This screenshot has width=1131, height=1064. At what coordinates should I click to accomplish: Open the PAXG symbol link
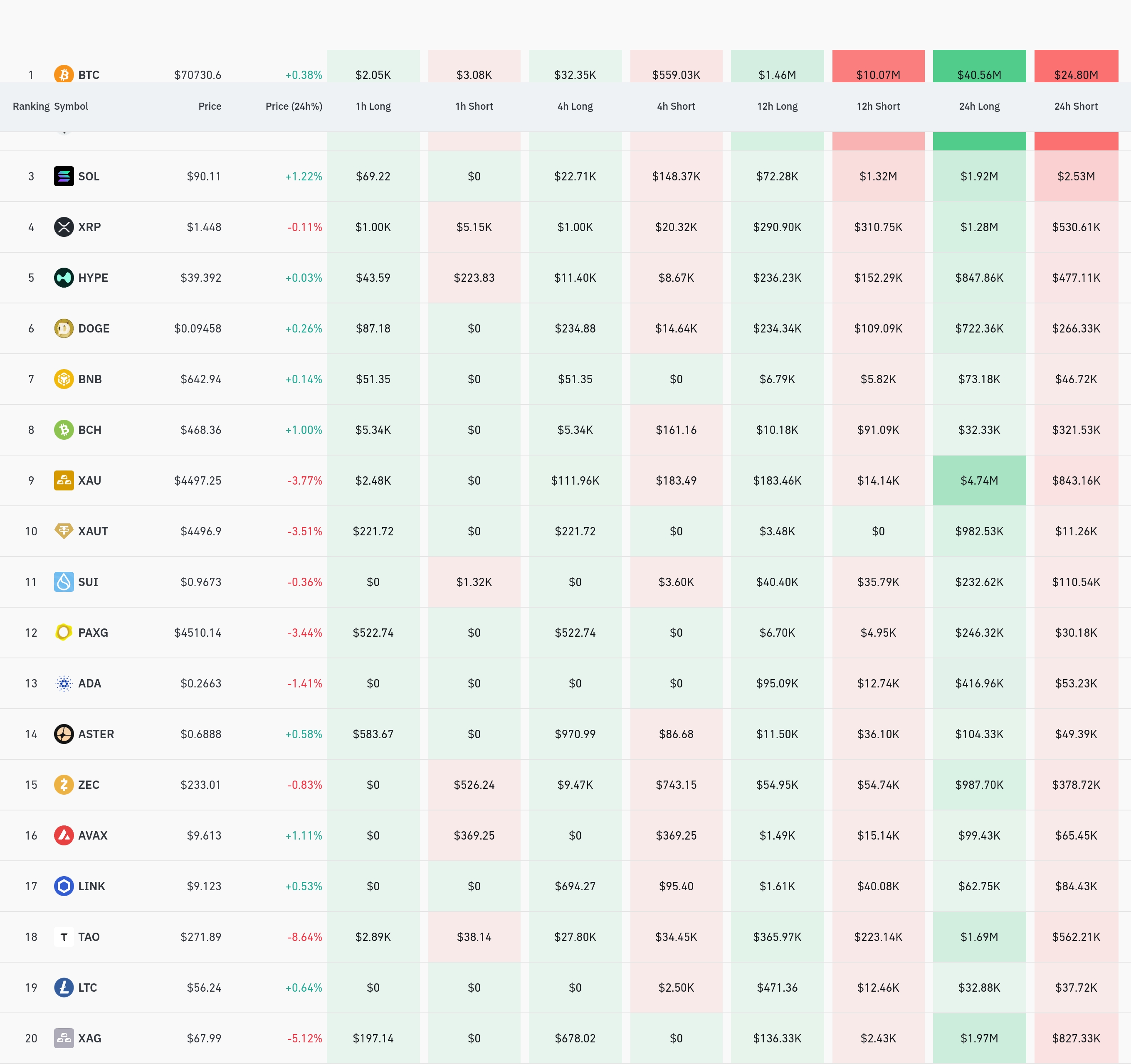(93, 632)
